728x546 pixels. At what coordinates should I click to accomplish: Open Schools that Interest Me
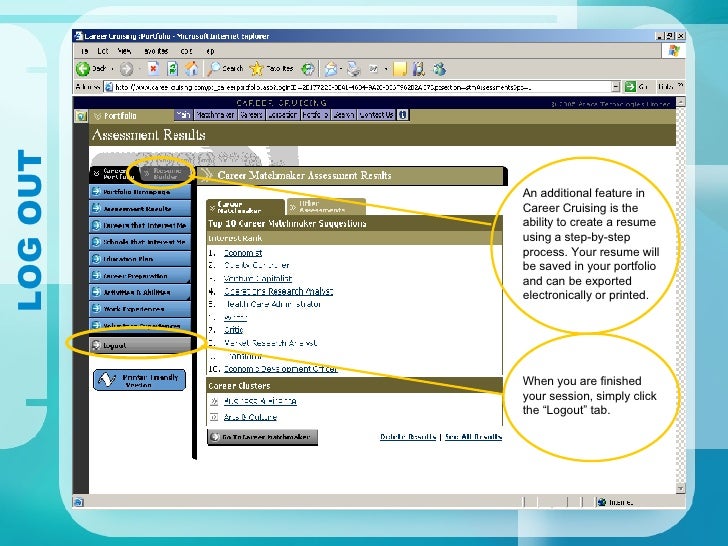[x=140, y=242]
